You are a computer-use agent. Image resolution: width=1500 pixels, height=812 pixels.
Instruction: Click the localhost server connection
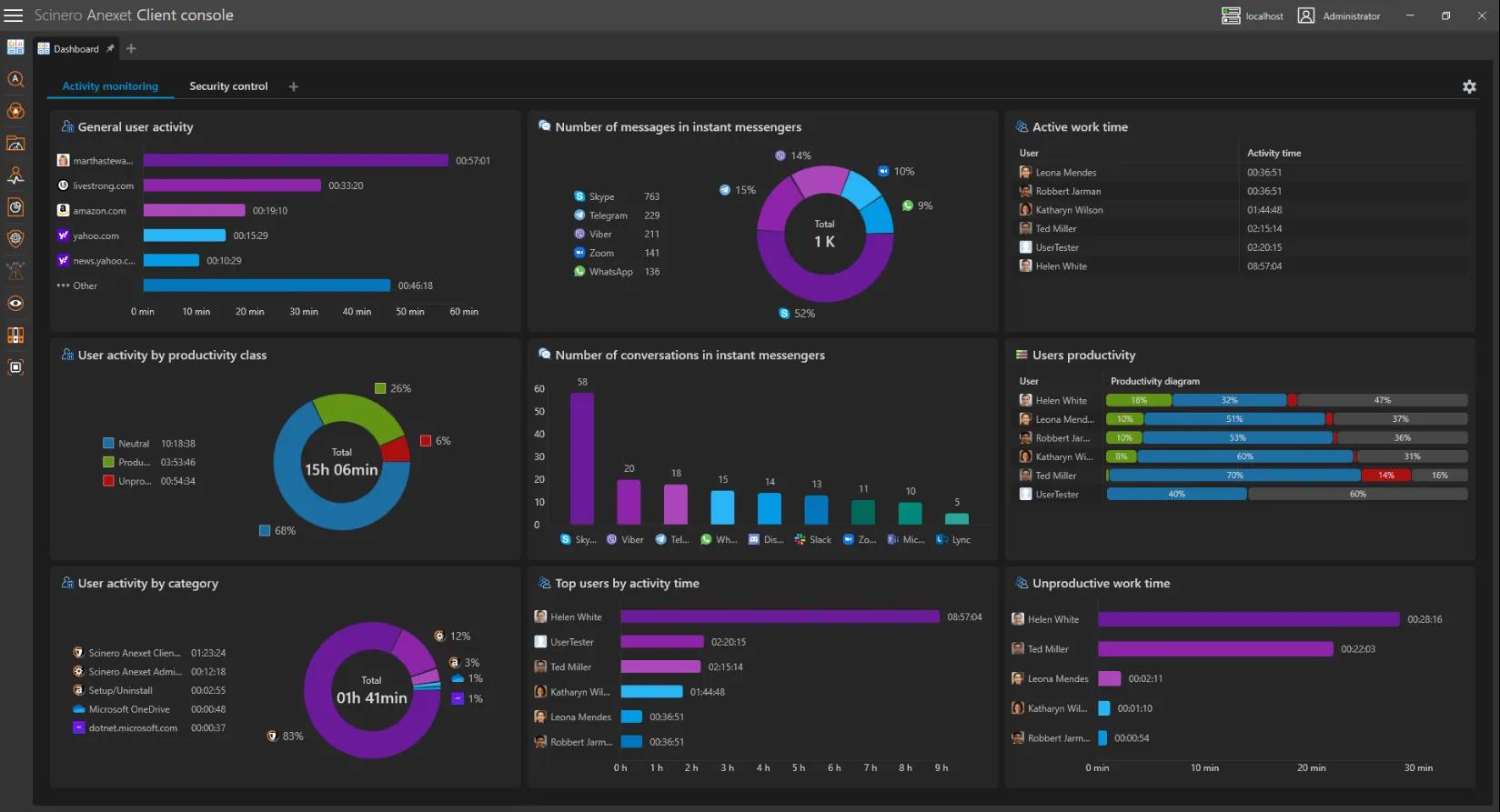pos(1253,15)
